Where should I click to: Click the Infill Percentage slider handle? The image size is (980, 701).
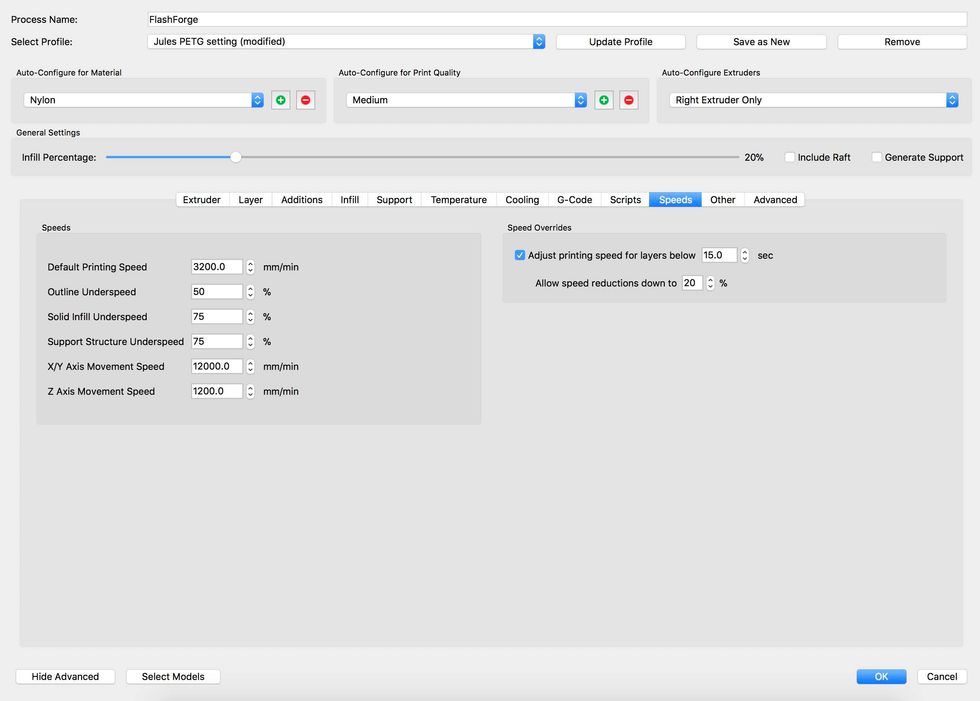click(236, 157)
